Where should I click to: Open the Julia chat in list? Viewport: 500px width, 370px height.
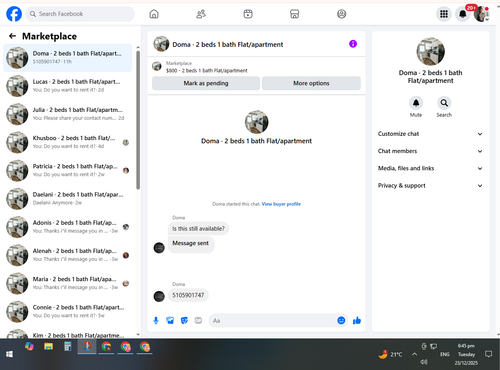[x=68, y=114]
